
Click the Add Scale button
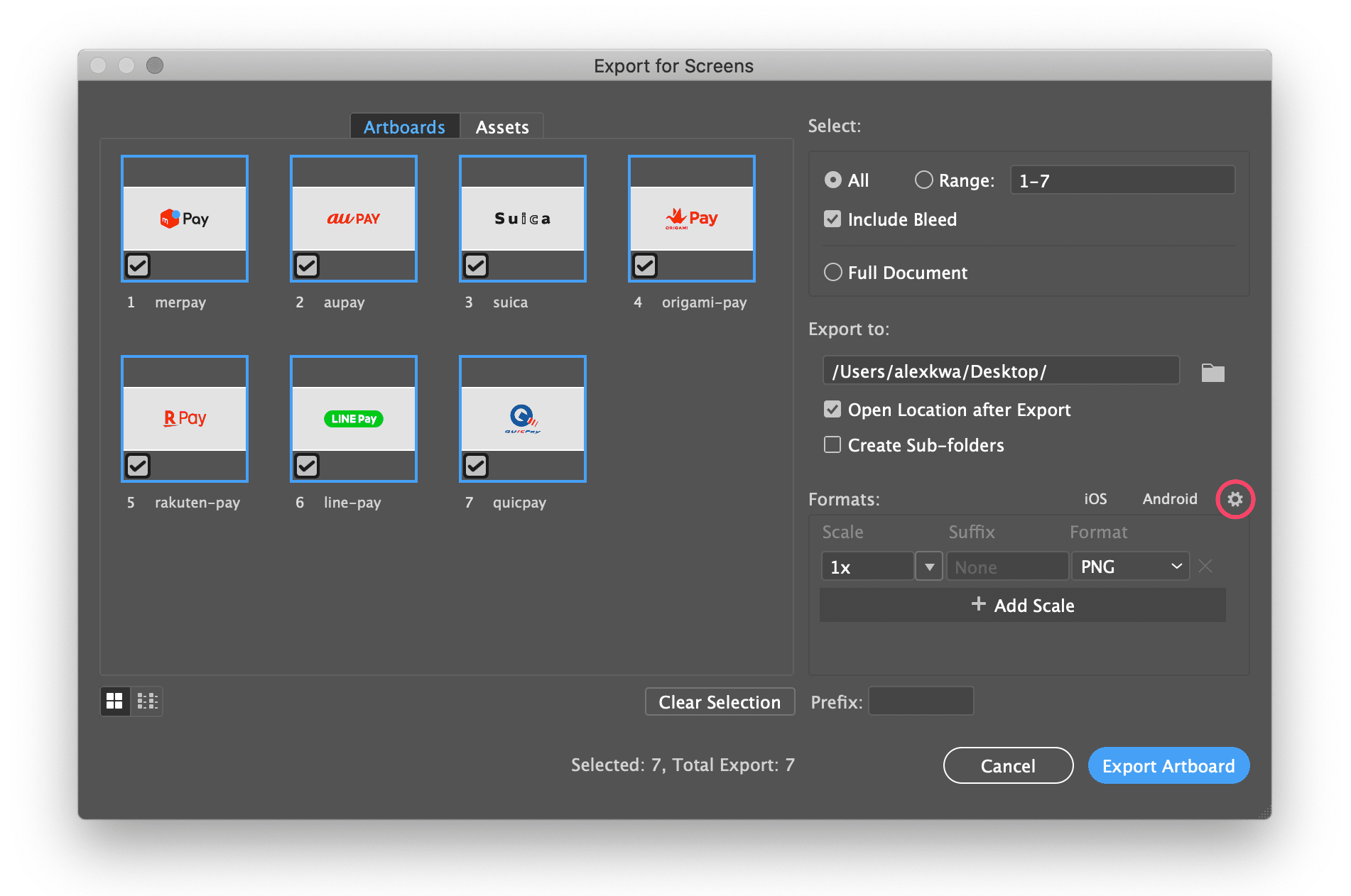(x=1023, y=605)
